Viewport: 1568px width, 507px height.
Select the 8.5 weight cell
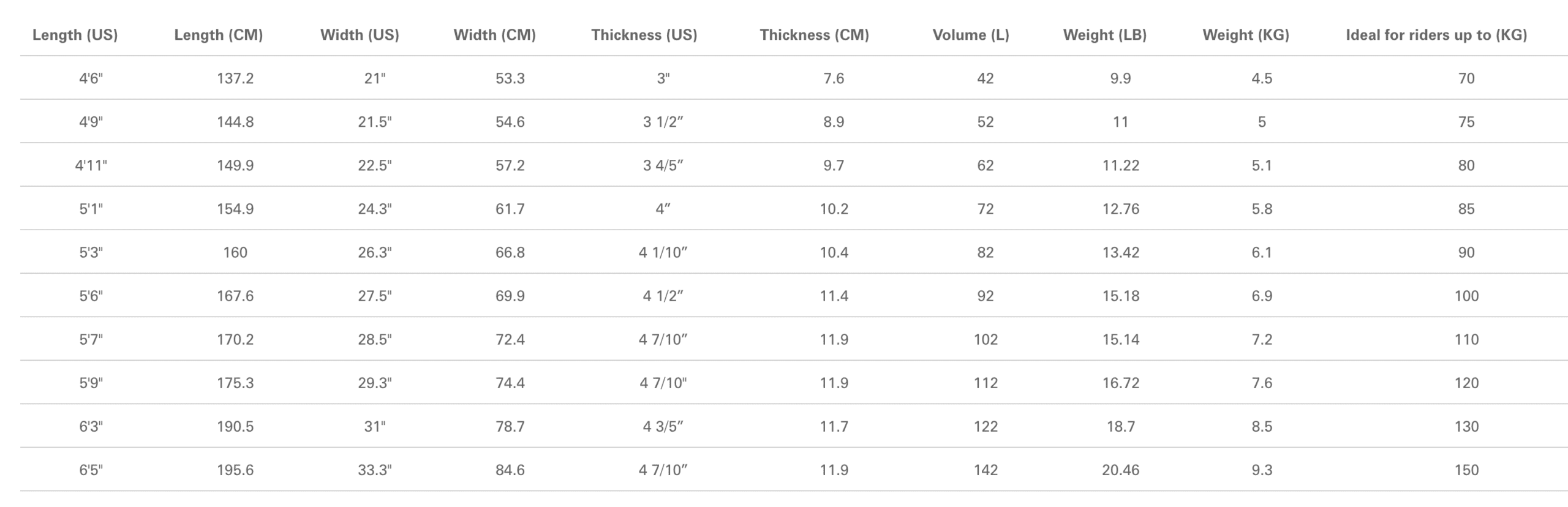pyautogui.click(x=1262, y=426)
